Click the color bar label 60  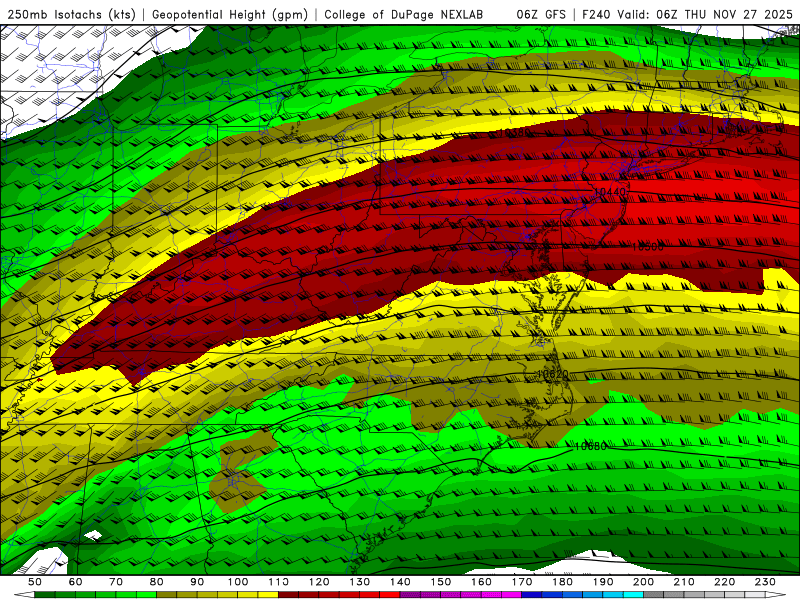76,582
